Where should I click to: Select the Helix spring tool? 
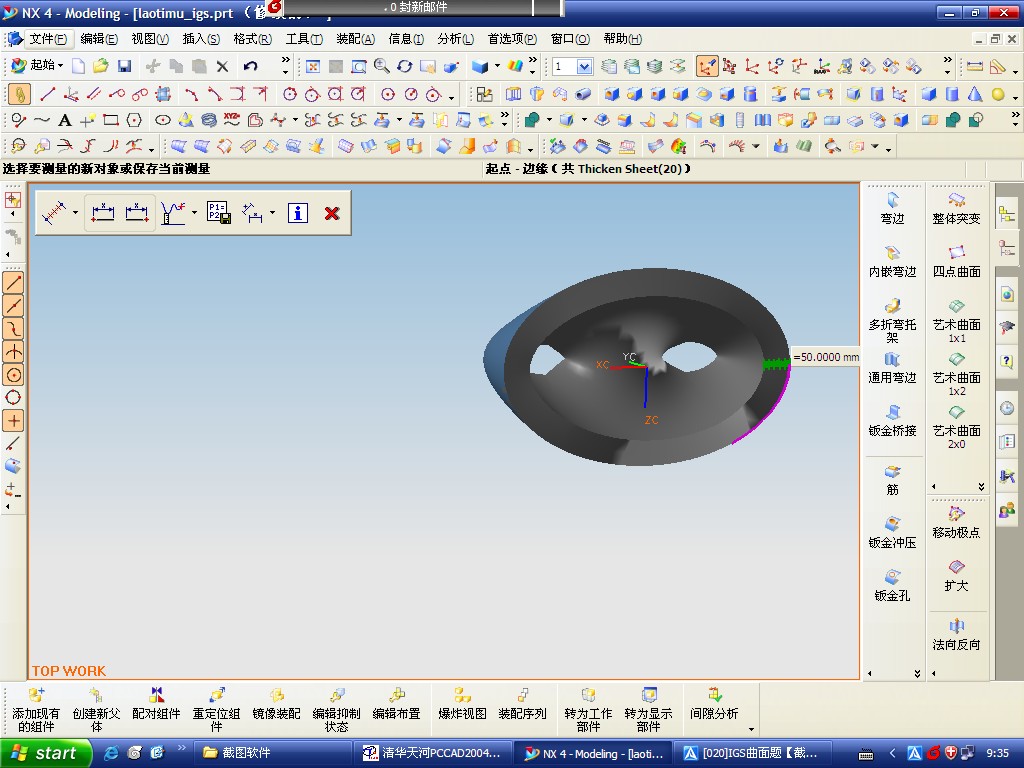pyautogui.click(x=209, y=120)
